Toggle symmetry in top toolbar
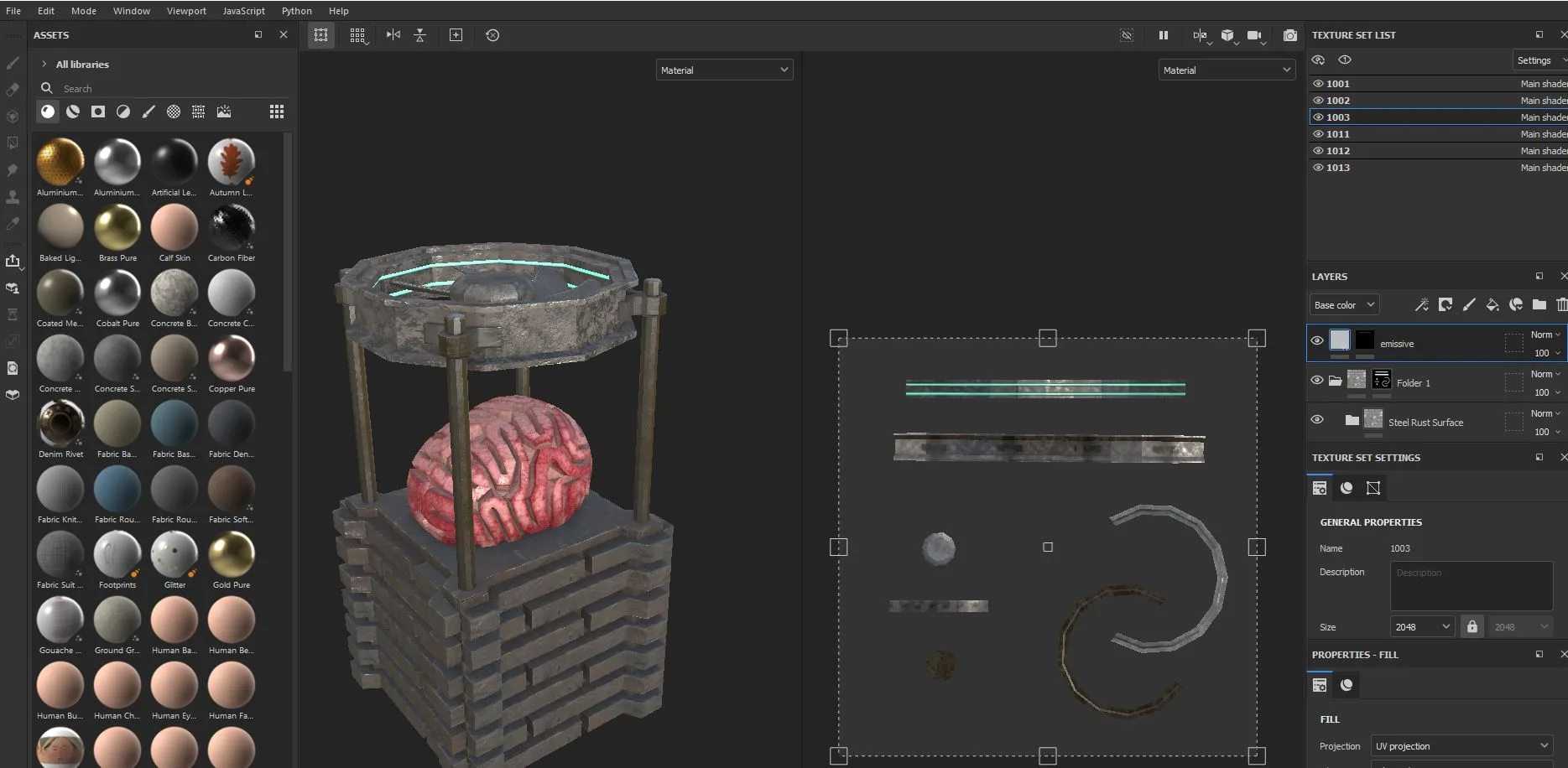The height and width of the screenshot is (768, 1568). tap(393, 35)
